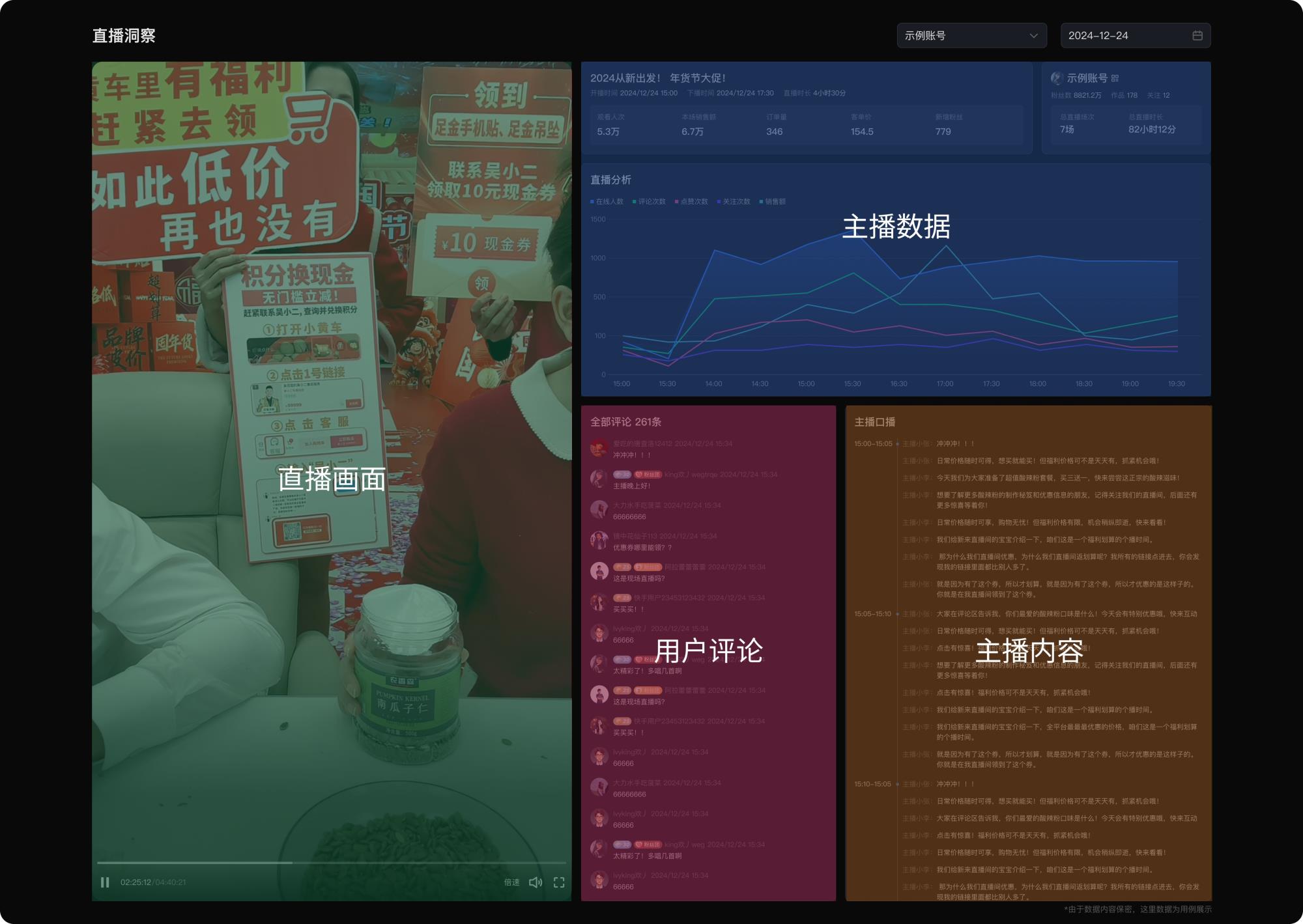Toggle the 评论次数 legend series
The height and width of the screenshot is (924, 1303).
(649, 202)
